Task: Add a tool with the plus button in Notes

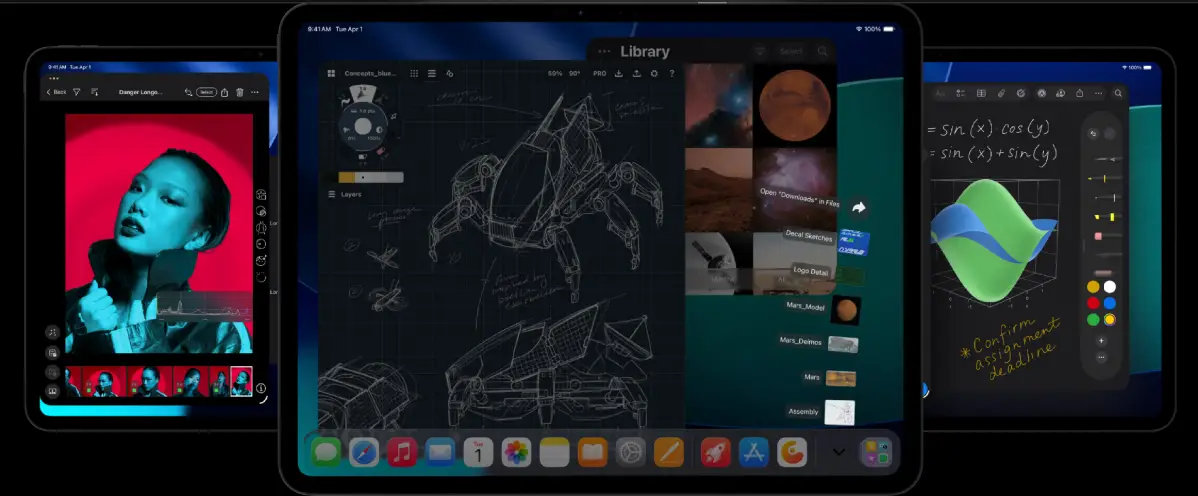Action: (x=1101, y=341)
